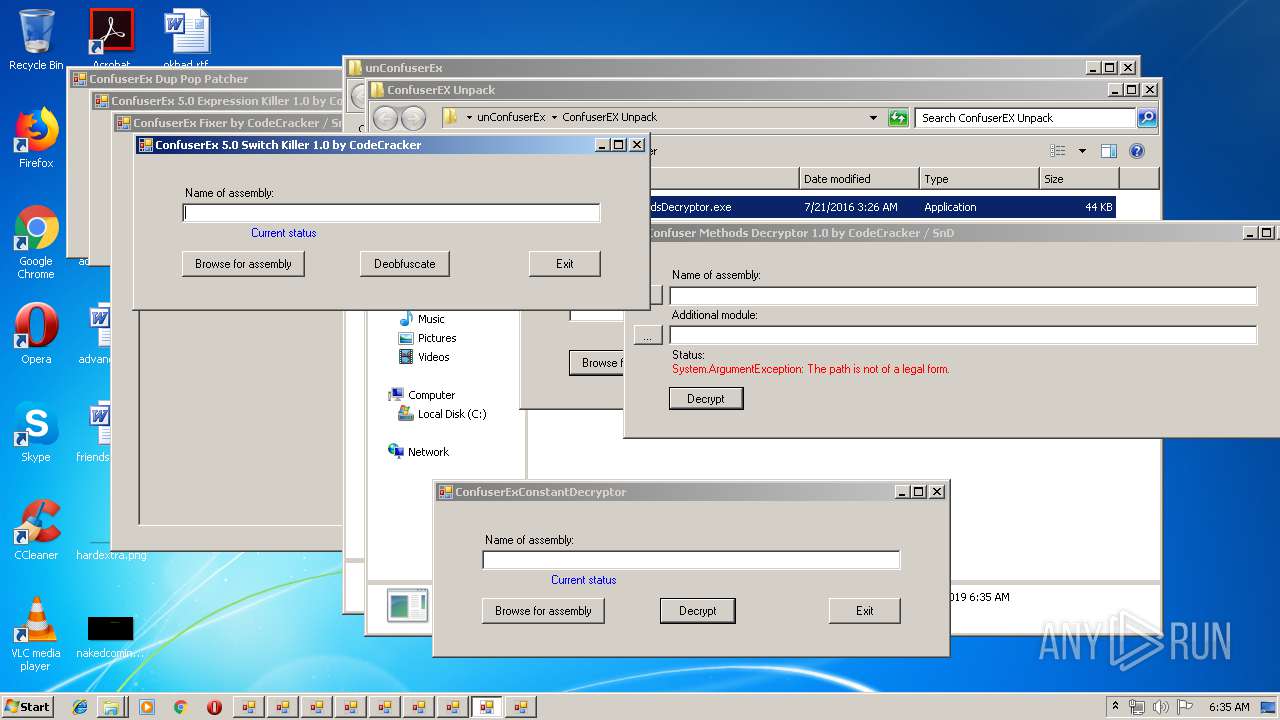Click Browse for assembly in Switch Killer
Screen dimensions: 1280x720
(x=243, y=264)
